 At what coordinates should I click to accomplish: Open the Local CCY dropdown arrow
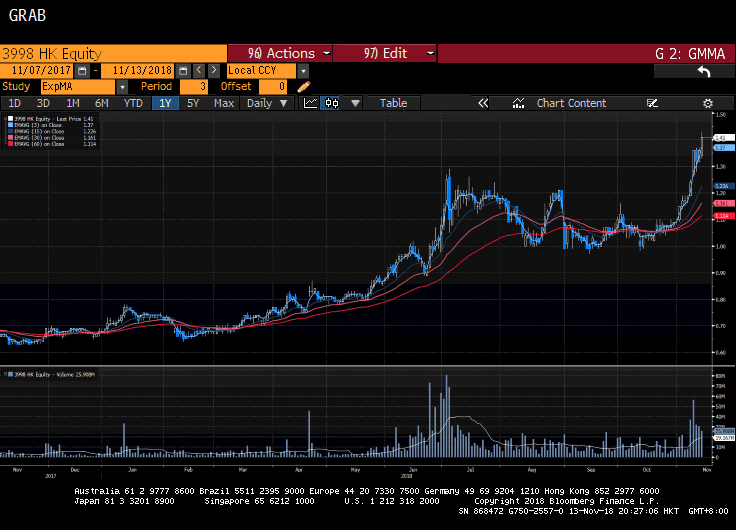click(x=303, y=71)
